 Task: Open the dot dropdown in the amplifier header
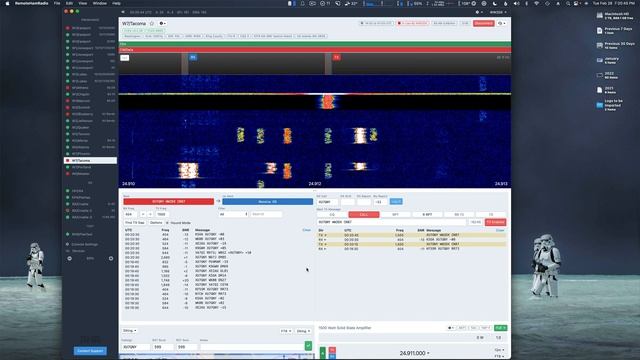[451, 328]
